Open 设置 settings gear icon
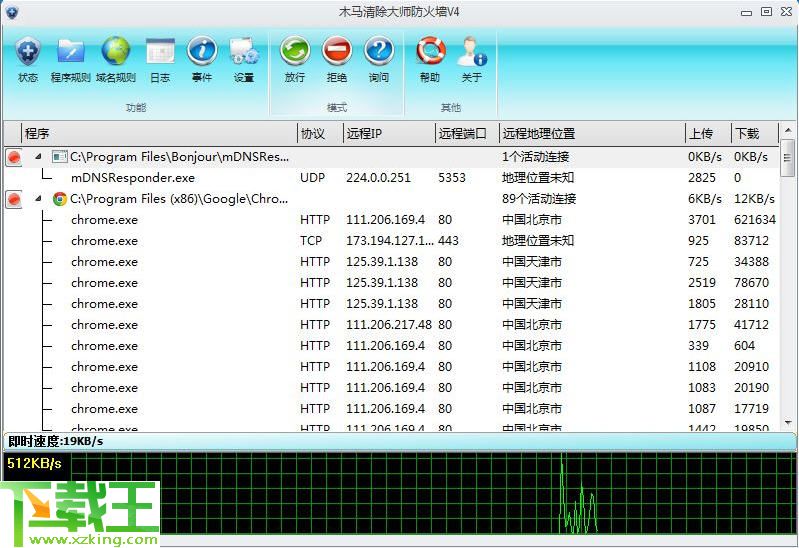This screenshot has width=799, height=548. (244, 60)
